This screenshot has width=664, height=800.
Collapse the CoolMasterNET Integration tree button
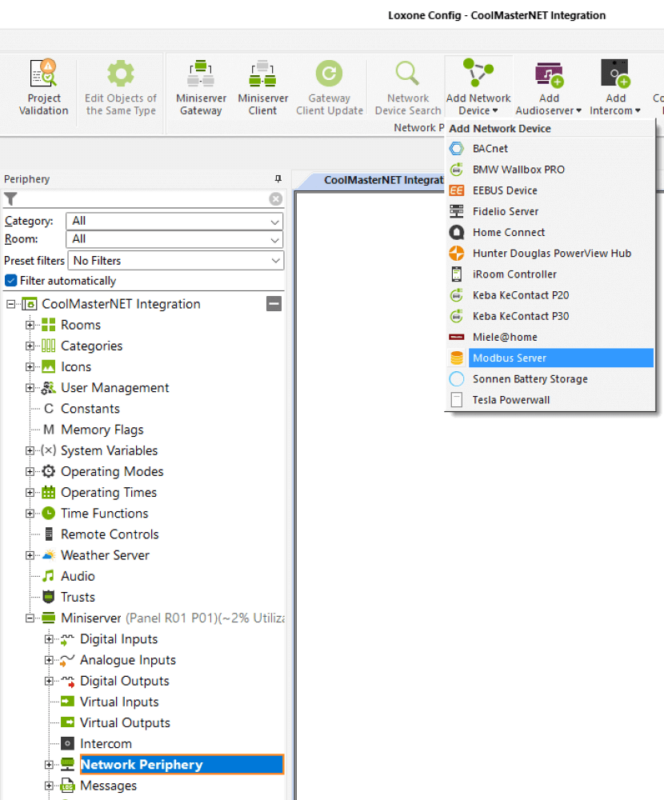273,304
